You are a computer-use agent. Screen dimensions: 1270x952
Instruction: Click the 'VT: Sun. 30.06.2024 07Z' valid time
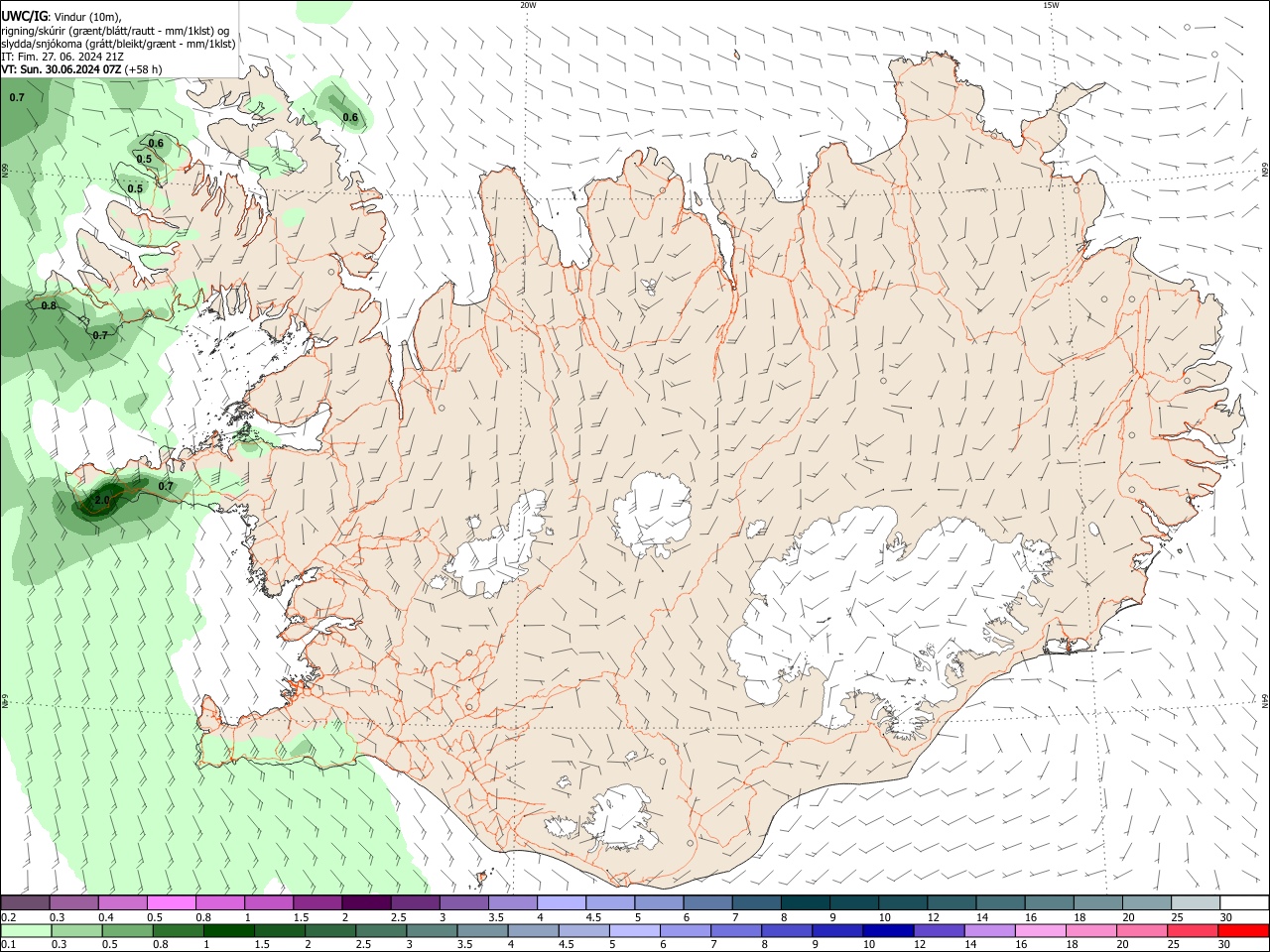pyautogui.click(x=62, y=69)
